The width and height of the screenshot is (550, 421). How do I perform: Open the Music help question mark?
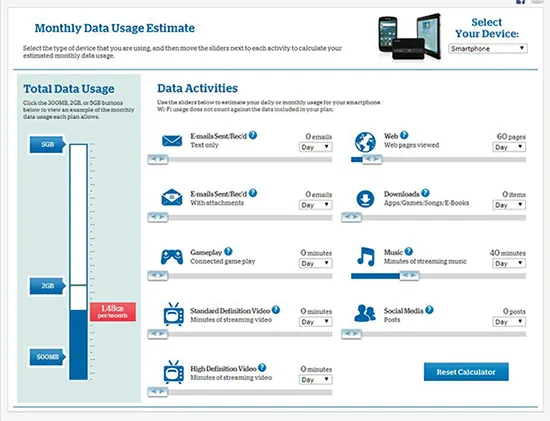[x=409, y=251]
